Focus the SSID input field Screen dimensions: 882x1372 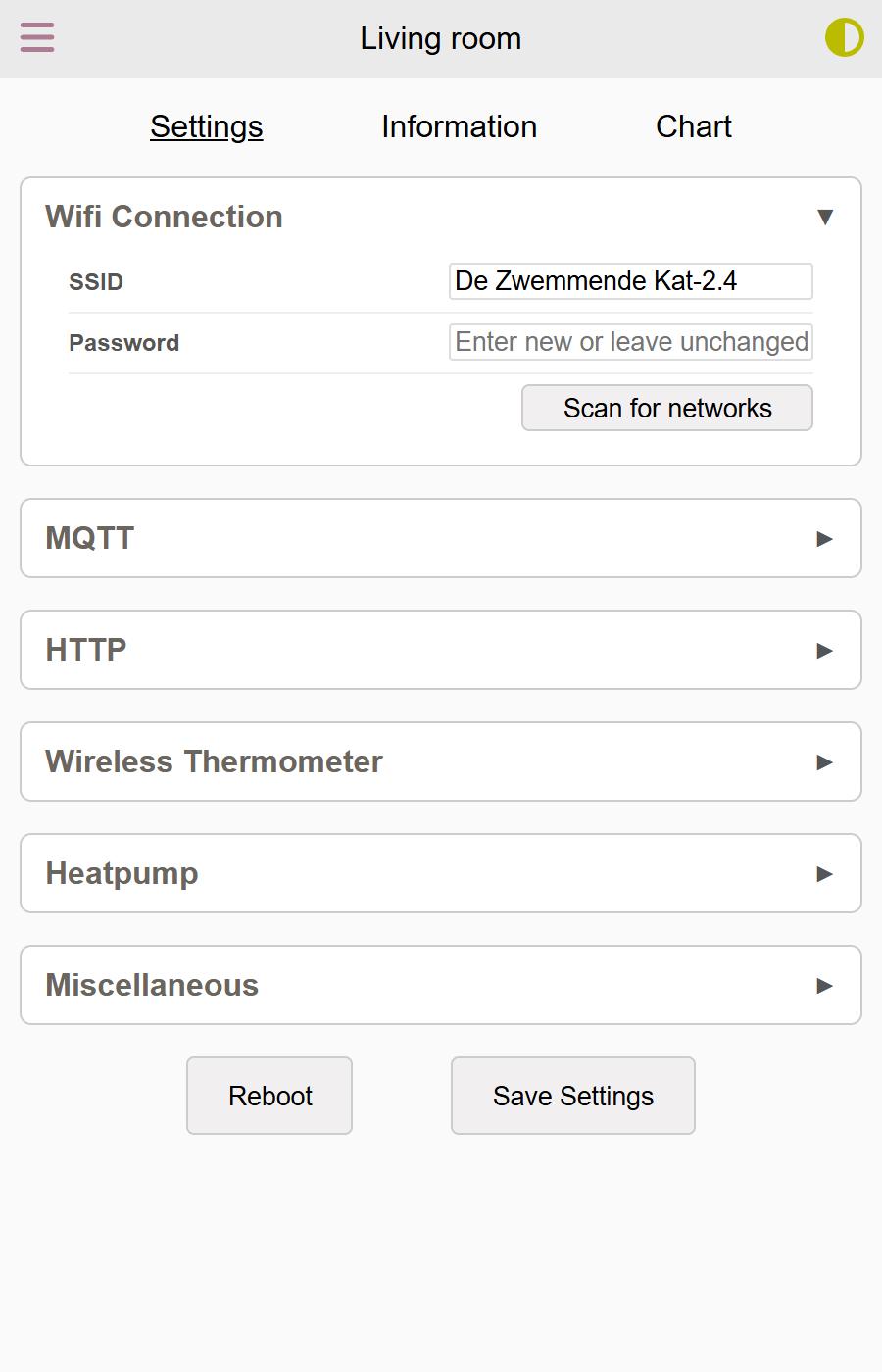(630, 281)
